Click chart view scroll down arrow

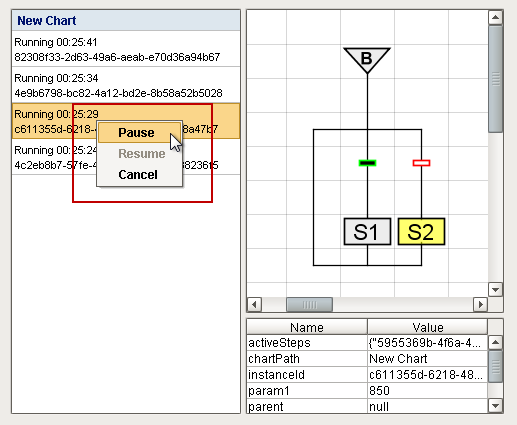tap(495, 290)
